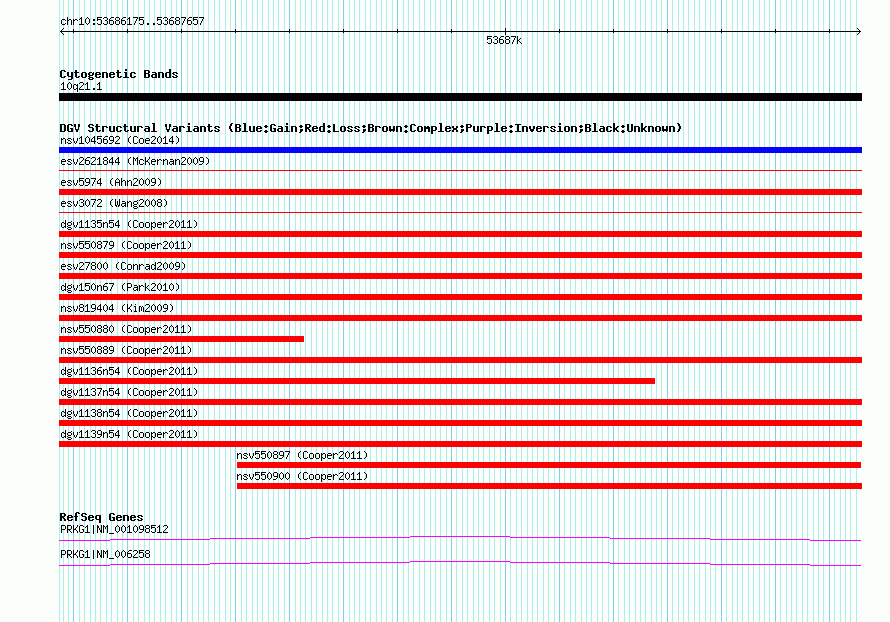Click the magenta transcript line for NM_001098512
Viewport: 890px width, 622px height.
pos(460,538)
